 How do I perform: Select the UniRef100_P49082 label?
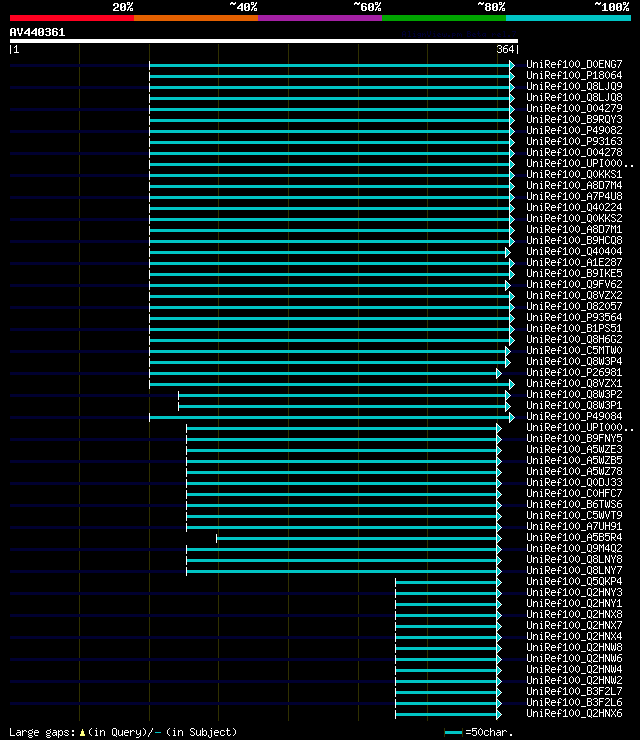574,130
